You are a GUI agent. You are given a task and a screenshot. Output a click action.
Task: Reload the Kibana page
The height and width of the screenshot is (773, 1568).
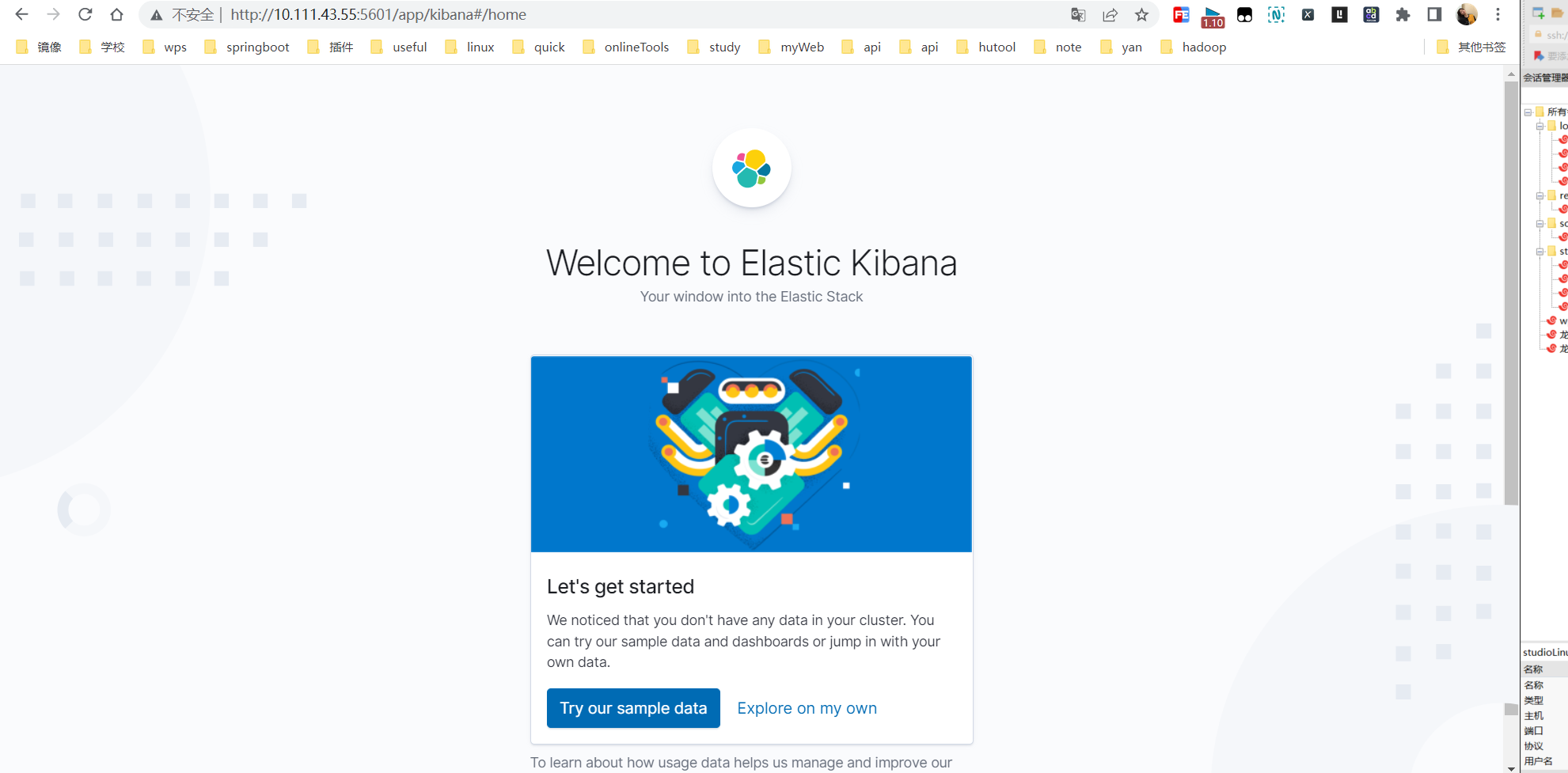point(85,15)
